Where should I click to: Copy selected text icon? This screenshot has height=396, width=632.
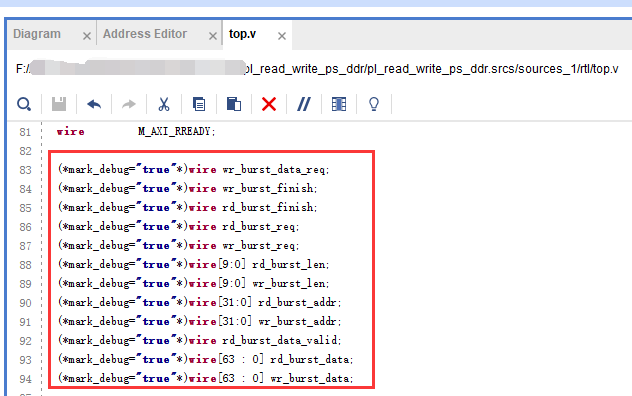tap(199, 104)
